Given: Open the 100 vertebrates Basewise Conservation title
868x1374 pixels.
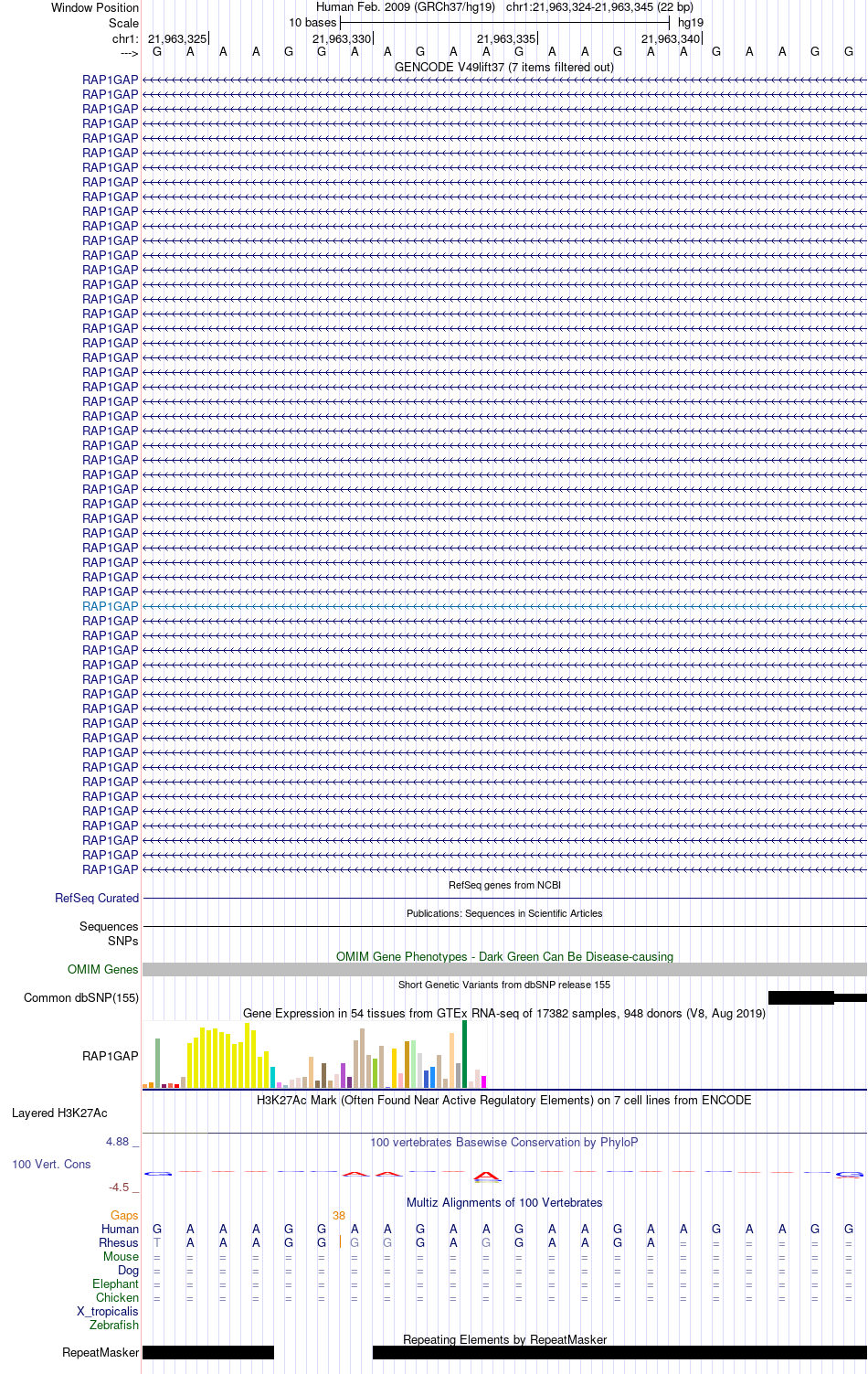Looking at the screenshot, I should coord(504,1142).
